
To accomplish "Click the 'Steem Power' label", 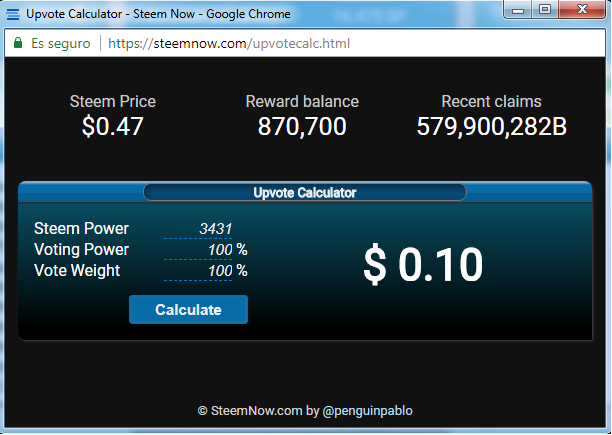I will click(x=81, y=229).
